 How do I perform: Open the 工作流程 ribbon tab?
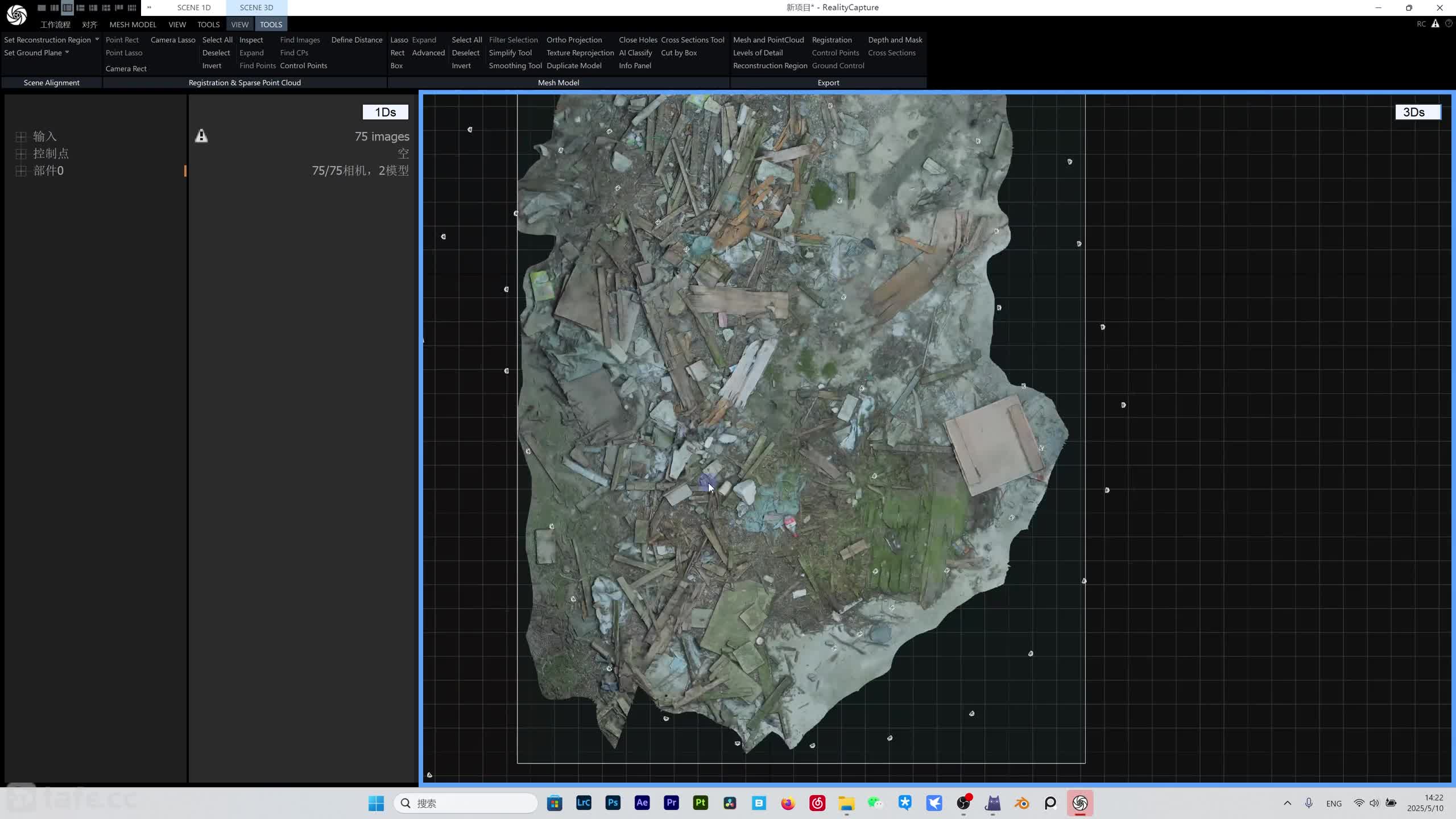pos(55,24)
